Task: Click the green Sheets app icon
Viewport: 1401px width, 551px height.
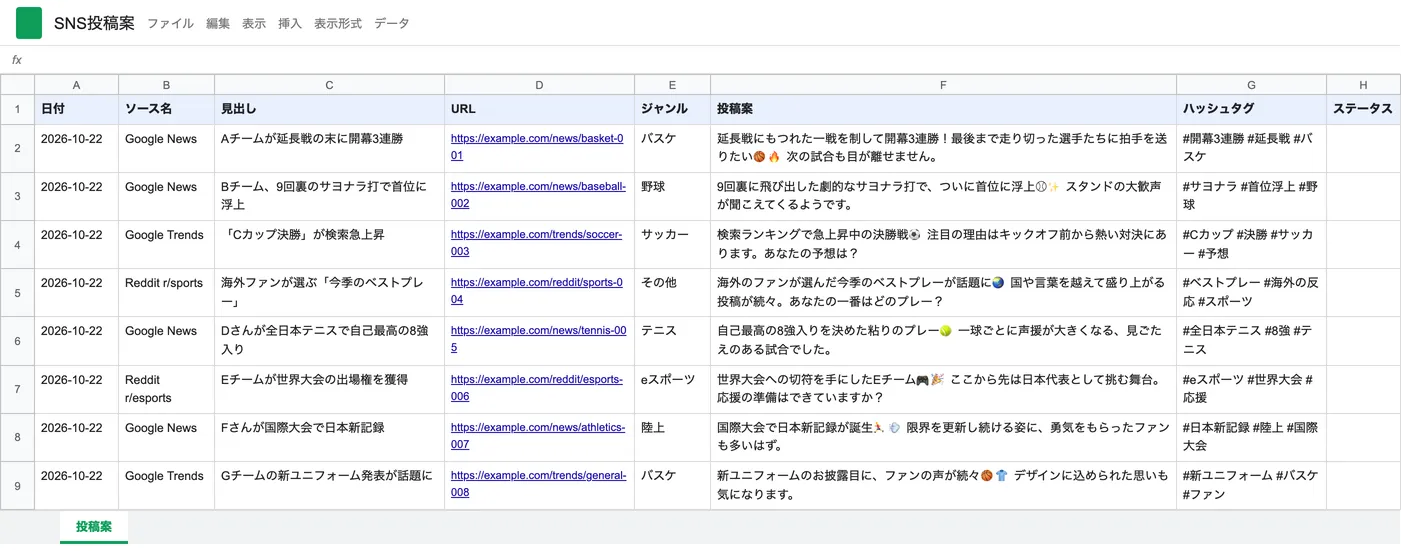Action: point(29,23)
